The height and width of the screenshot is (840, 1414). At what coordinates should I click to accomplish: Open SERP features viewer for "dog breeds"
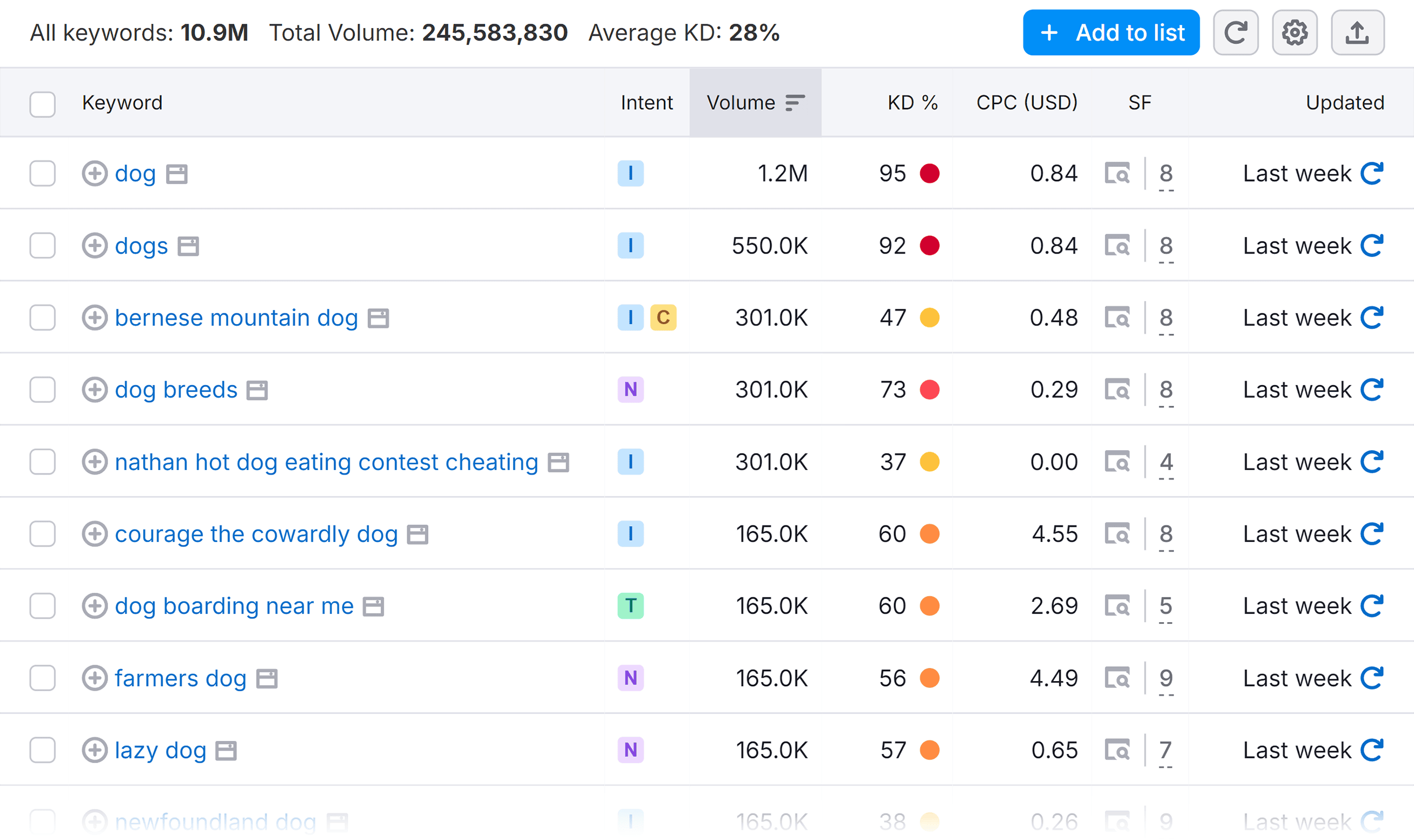1119,389
